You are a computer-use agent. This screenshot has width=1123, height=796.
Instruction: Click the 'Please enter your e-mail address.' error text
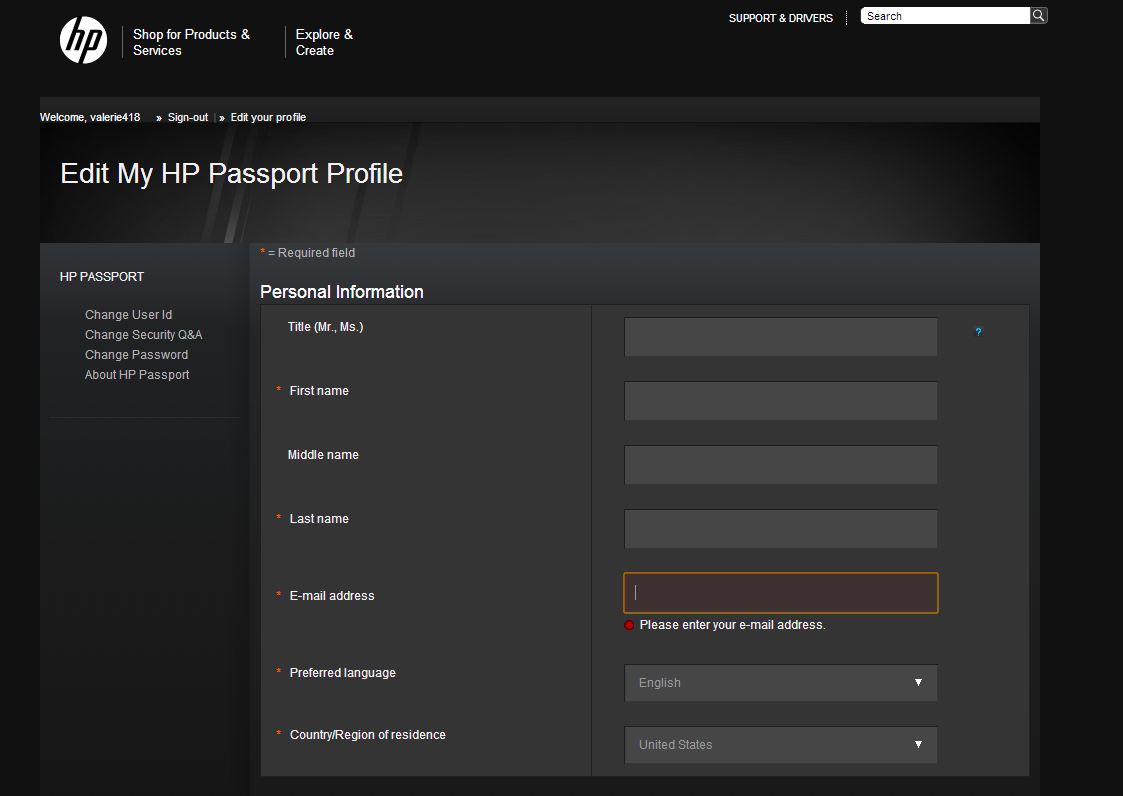point(732,625)
